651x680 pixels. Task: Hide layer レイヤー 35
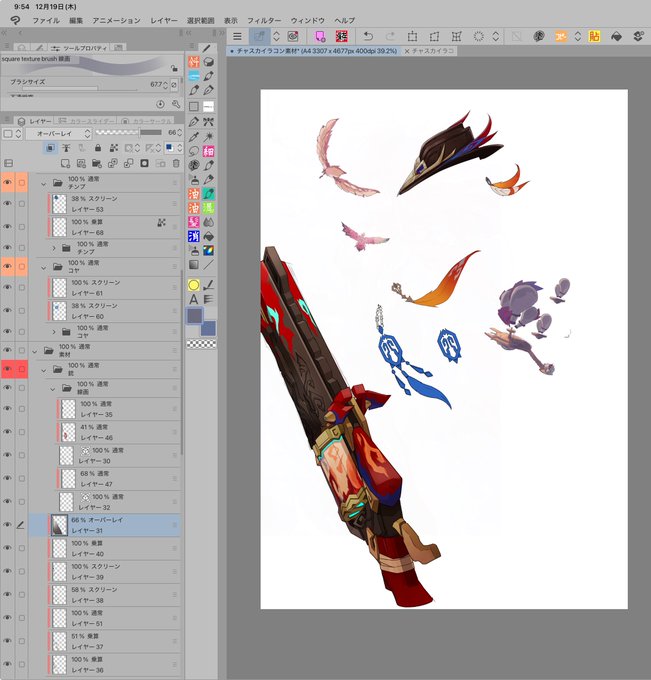(x=7, y=409)
